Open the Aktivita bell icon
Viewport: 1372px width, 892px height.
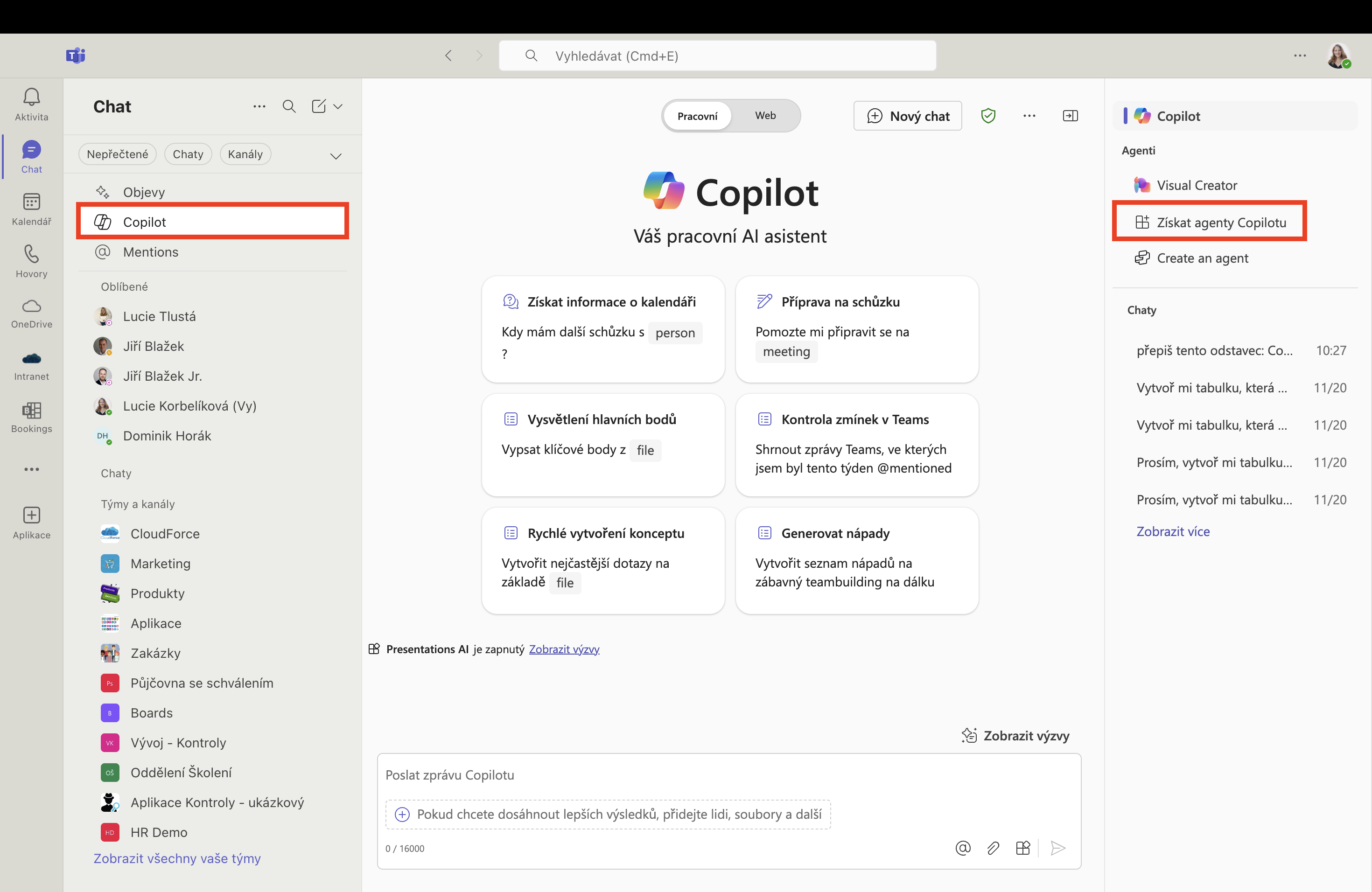(32, 97)
